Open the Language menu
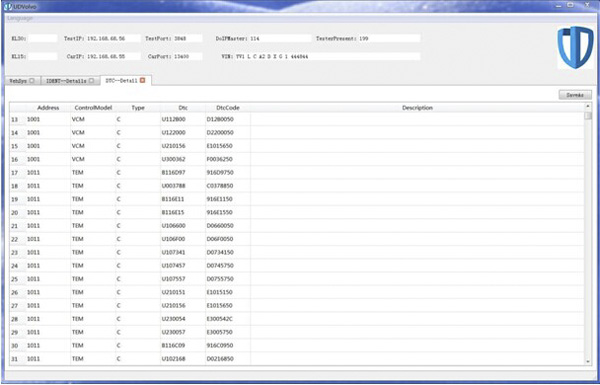The image size is (600, 385). (20, 18)
